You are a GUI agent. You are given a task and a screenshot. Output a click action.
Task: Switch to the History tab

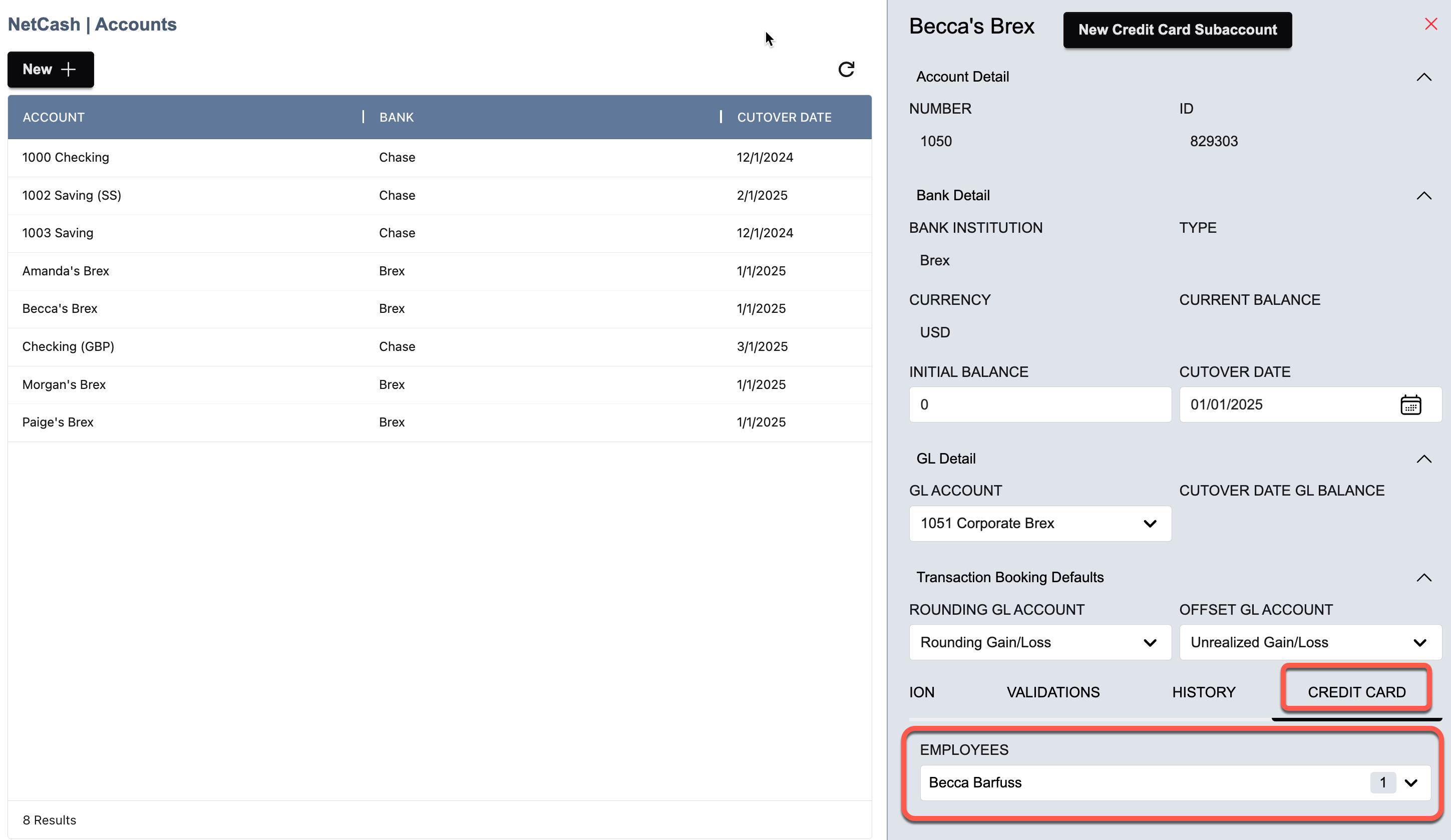tap(1204, 692)
